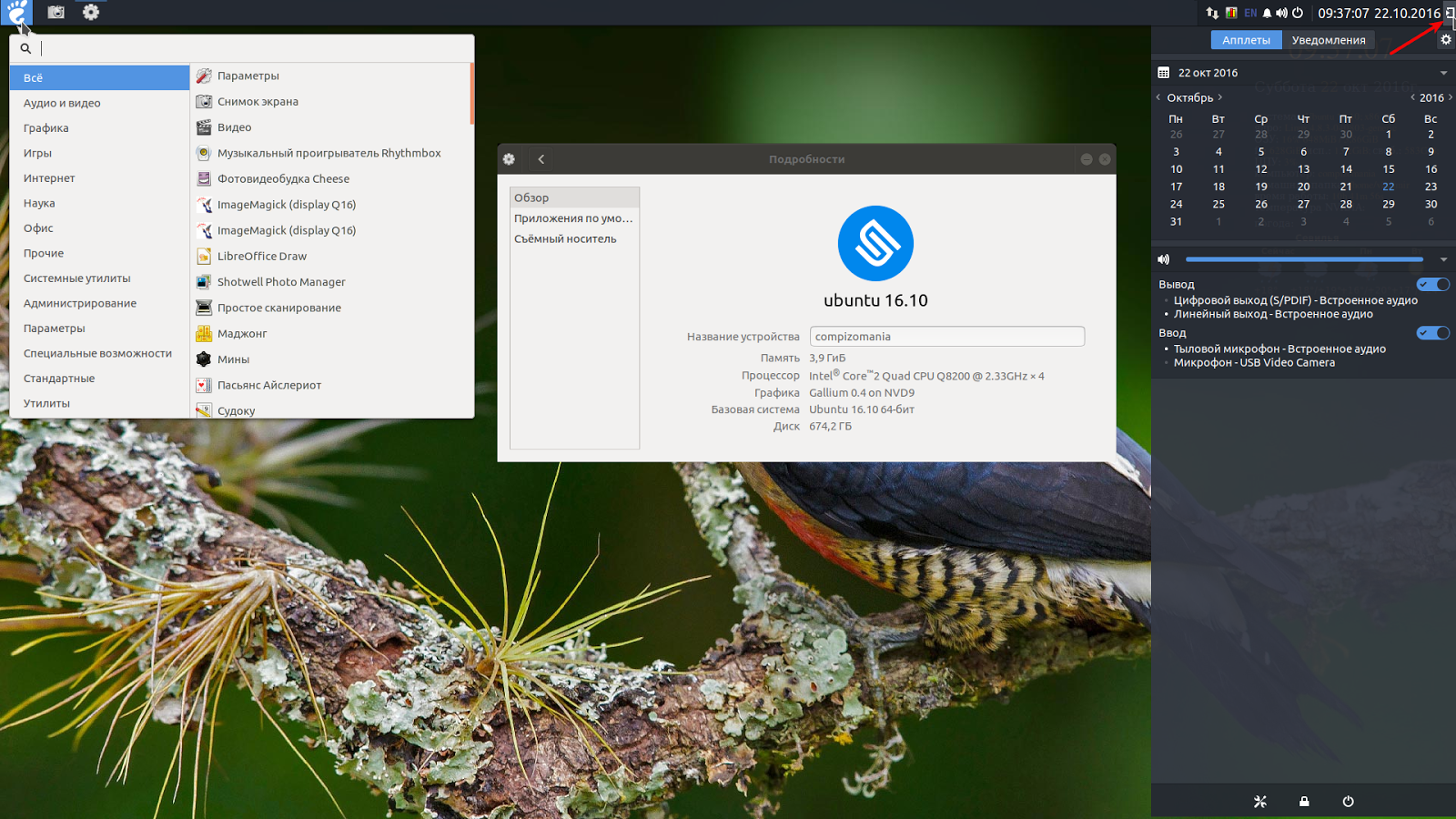Disable the Вывод audio output toggle
Image resolution: width=1456 pixels, height=819 pixels.
click(x=1432, y=284)
